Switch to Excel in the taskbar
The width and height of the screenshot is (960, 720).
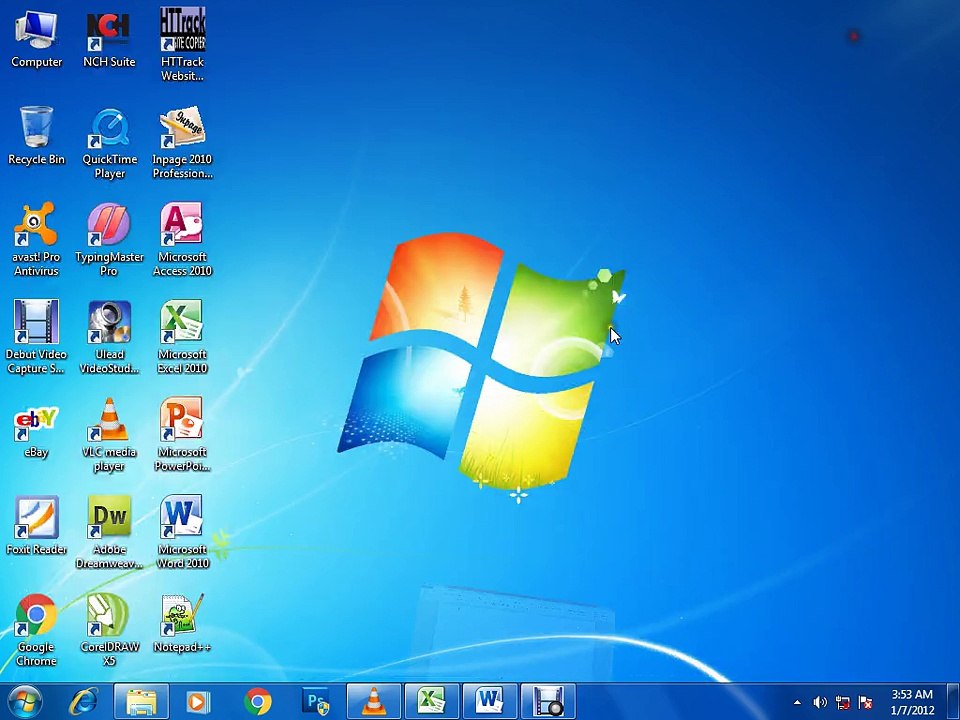(432, 702)
